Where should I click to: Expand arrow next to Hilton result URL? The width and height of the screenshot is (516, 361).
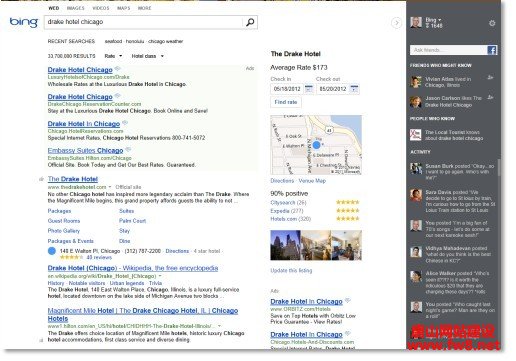tap(219, 326)
